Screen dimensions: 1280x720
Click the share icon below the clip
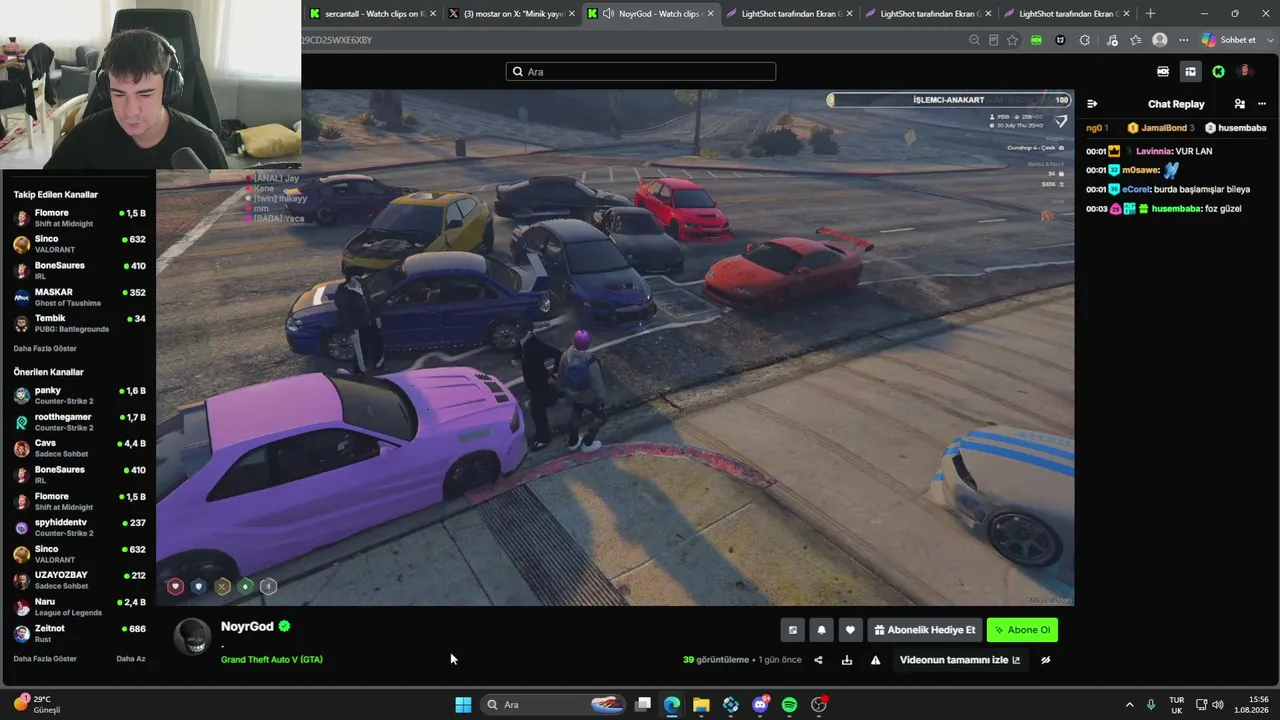pyautogui.click(x=818, y=660)
